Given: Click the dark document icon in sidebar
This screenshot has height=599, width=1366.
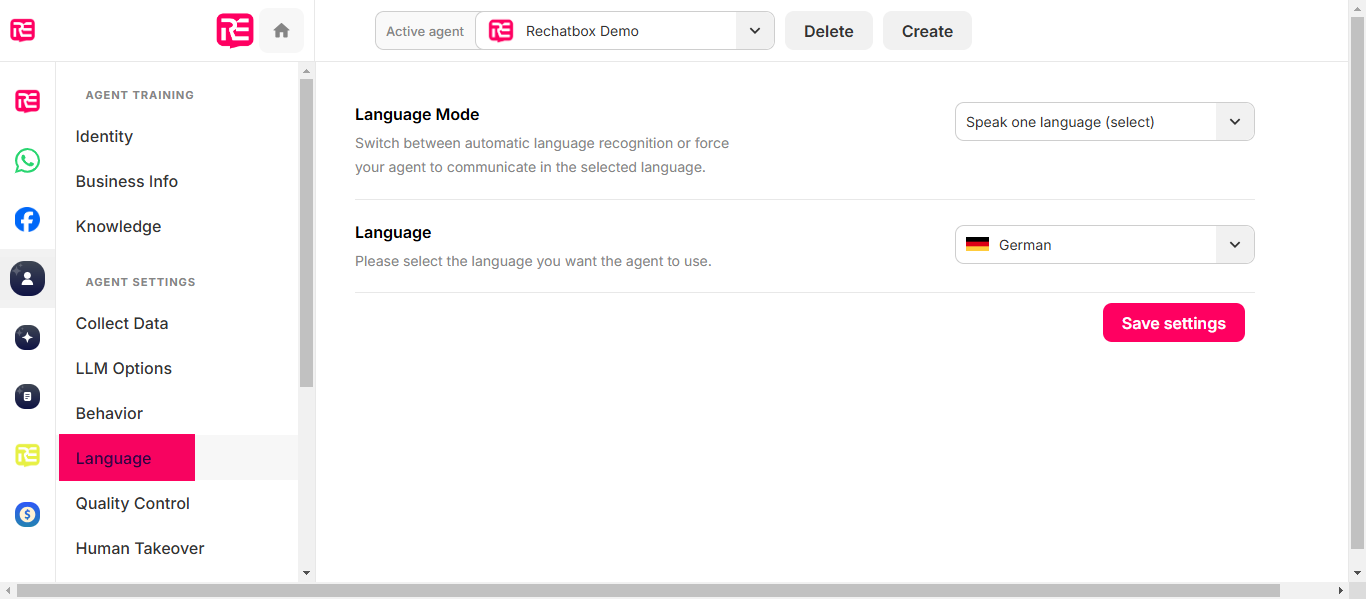Looking at the screenshot, I should [x=27, y=397].
